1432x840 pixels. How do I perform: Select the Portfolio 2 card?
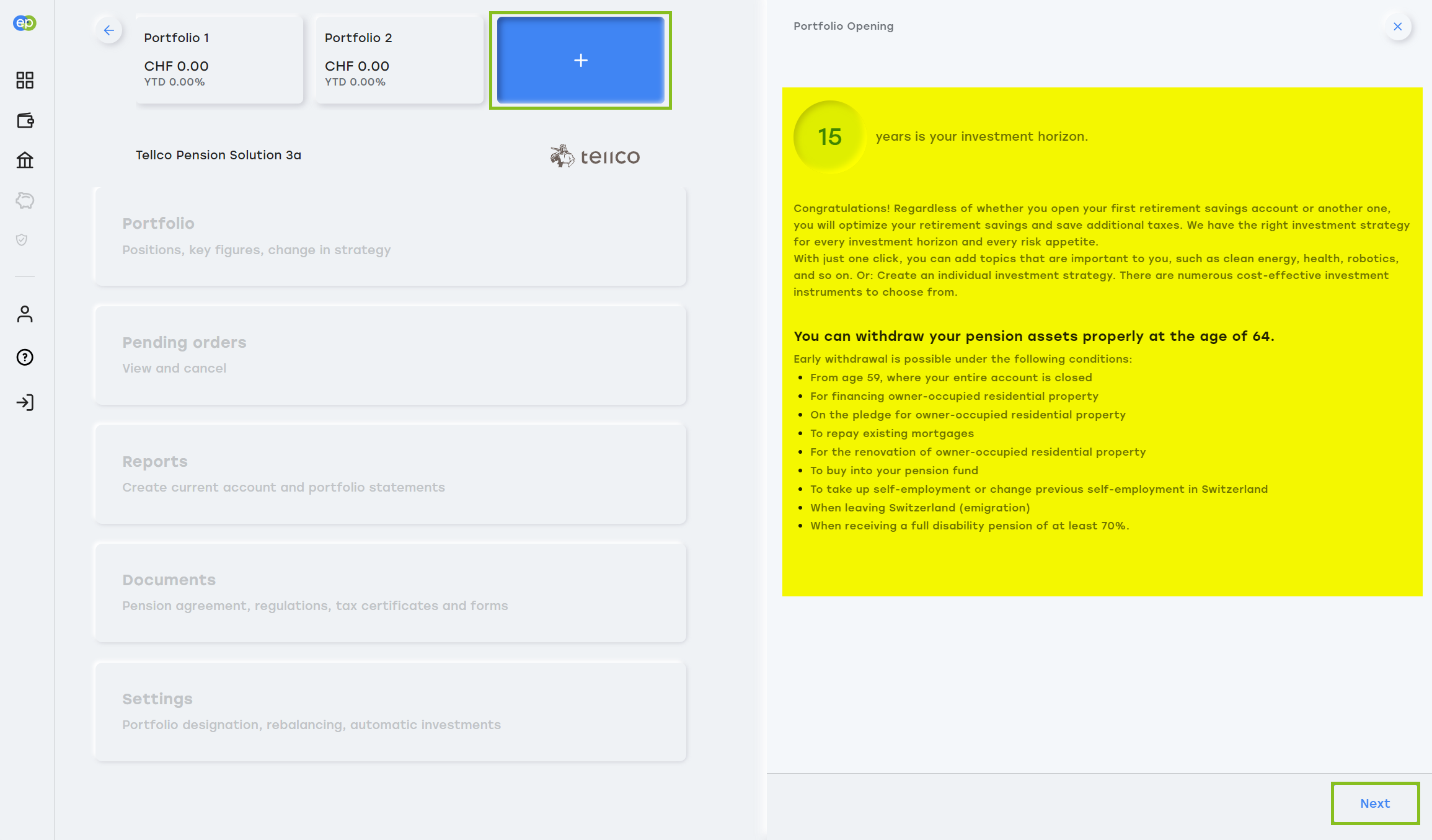pyautogui.click(x=399, y=60)
